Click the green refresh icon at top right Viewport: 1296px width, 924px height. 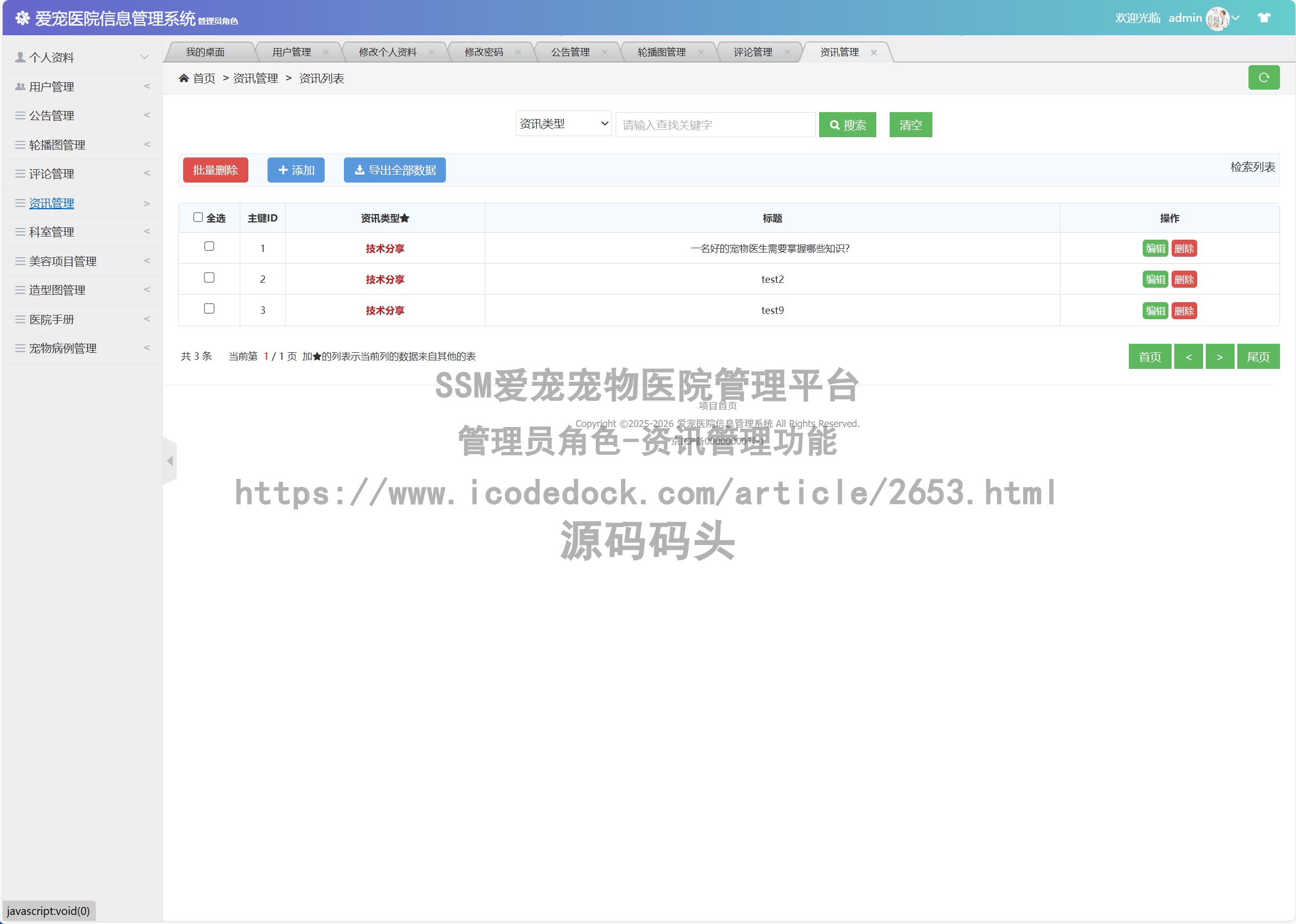[1263, 77]
